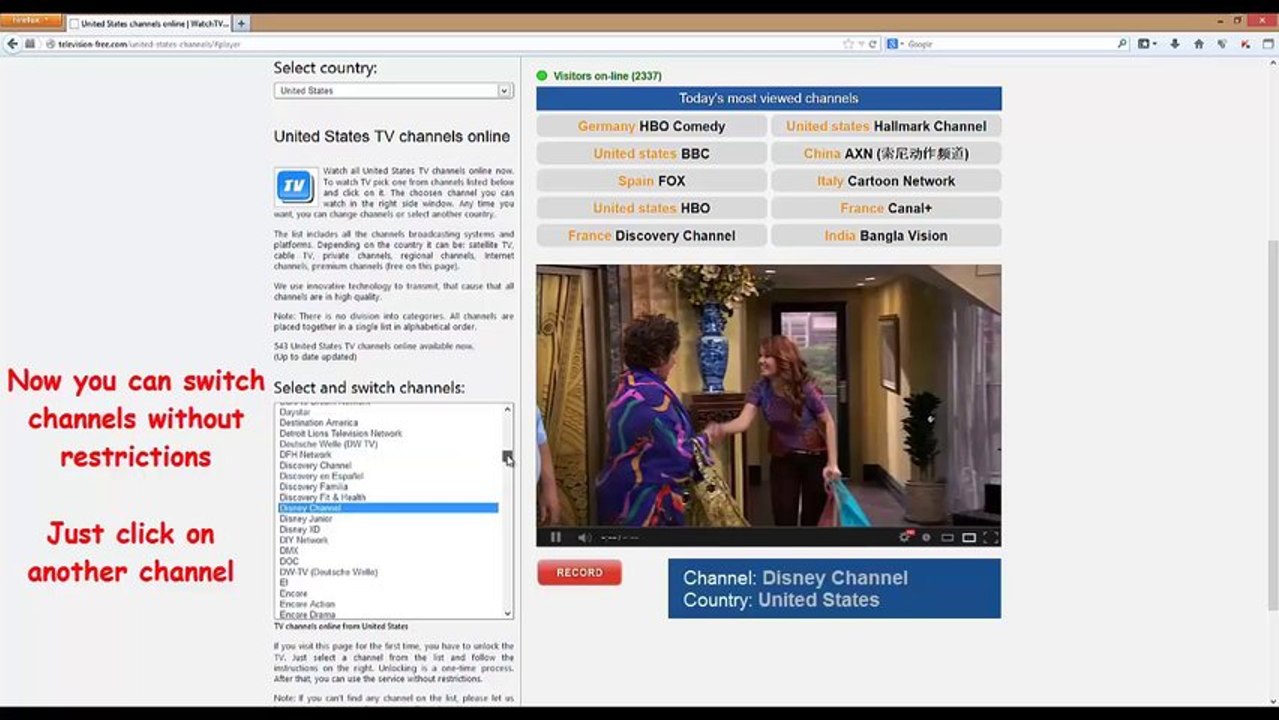Select Disney XD in the list

tap(388, 530)
